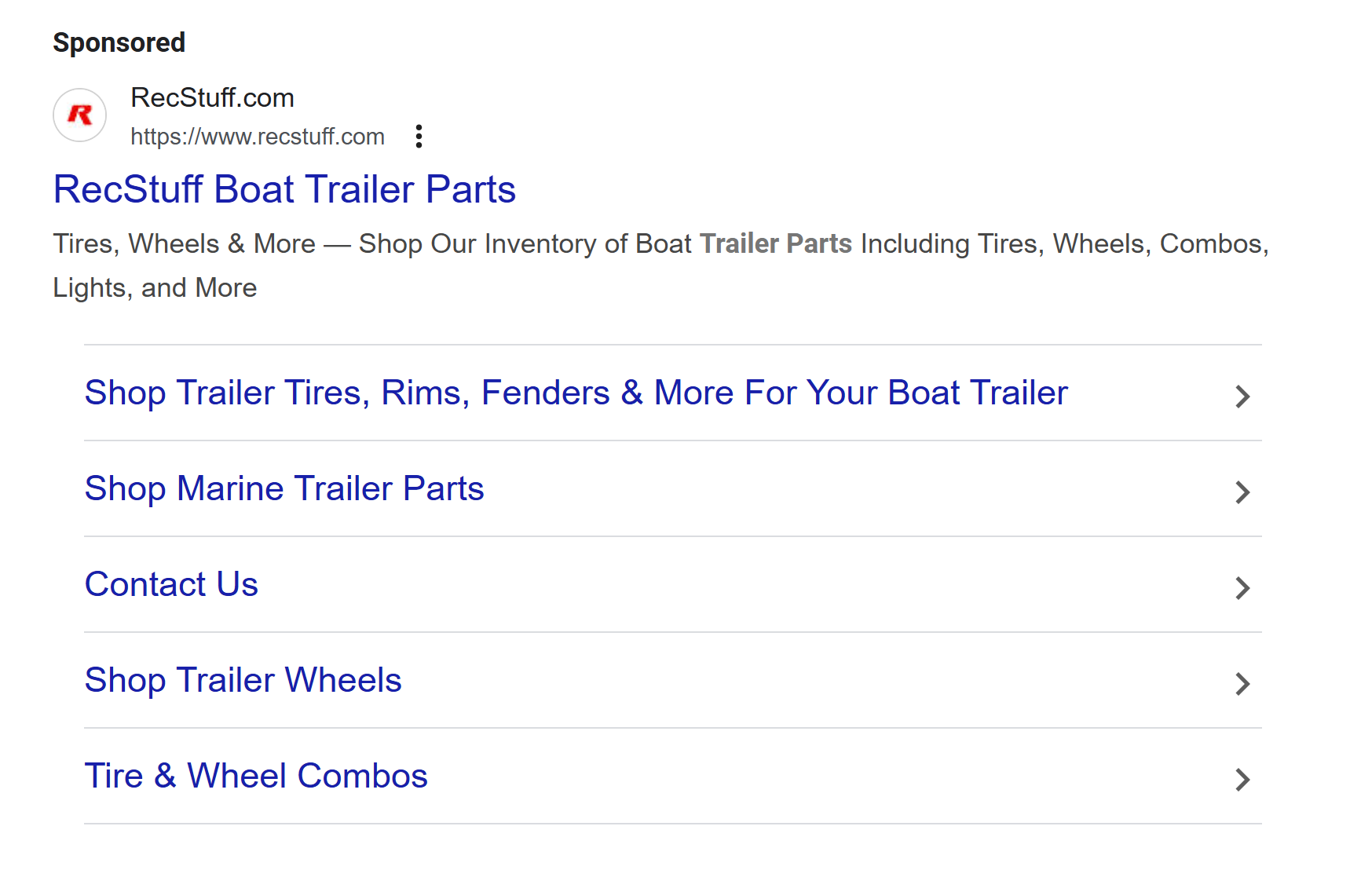Open the three-dot ad options menu
The height and width of the screenshot is (881, 1372).
pos(419,137)
